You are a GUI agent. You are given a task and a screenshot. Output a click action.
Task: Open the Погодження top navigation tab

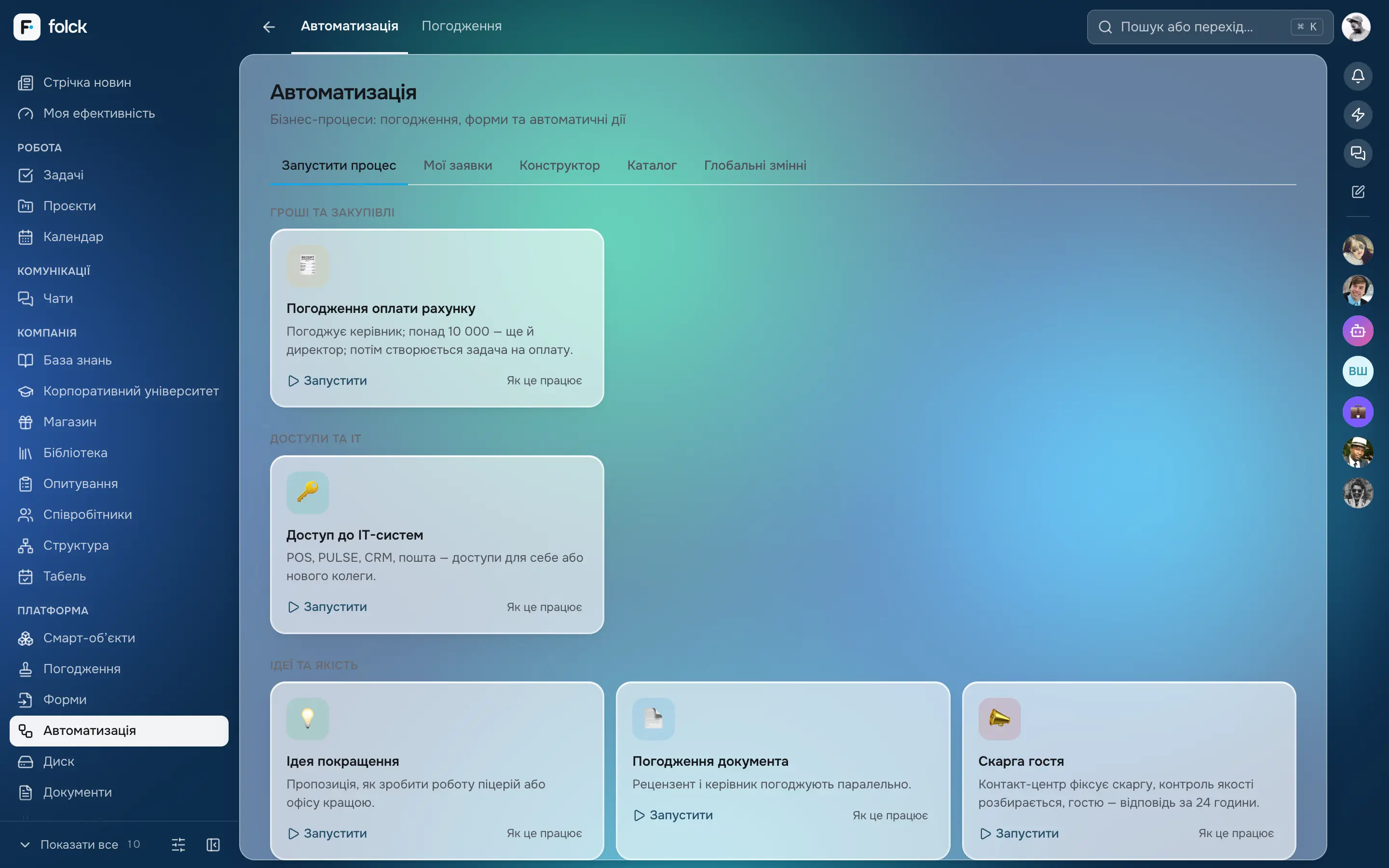(x=462, y=27)
